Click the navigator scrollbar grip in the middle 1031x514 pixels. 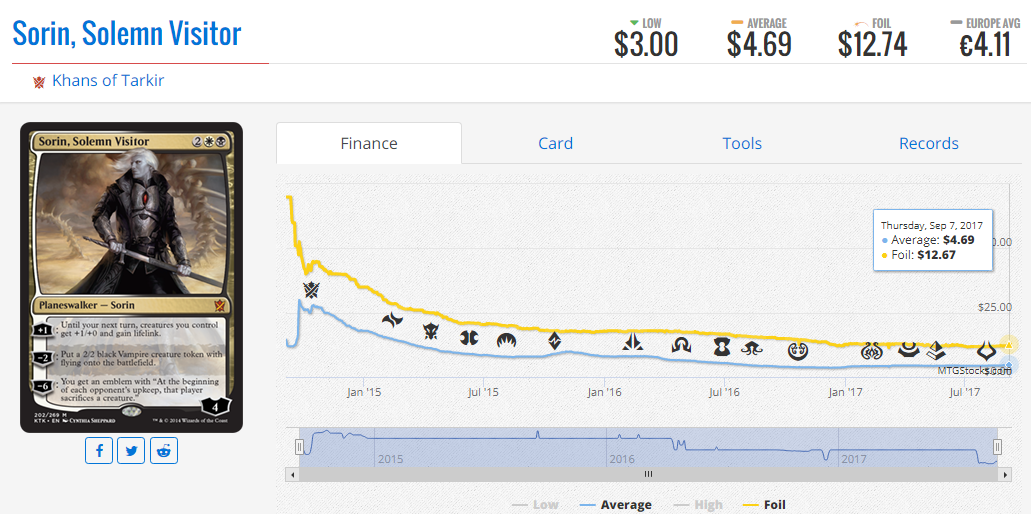pos(648,474)
